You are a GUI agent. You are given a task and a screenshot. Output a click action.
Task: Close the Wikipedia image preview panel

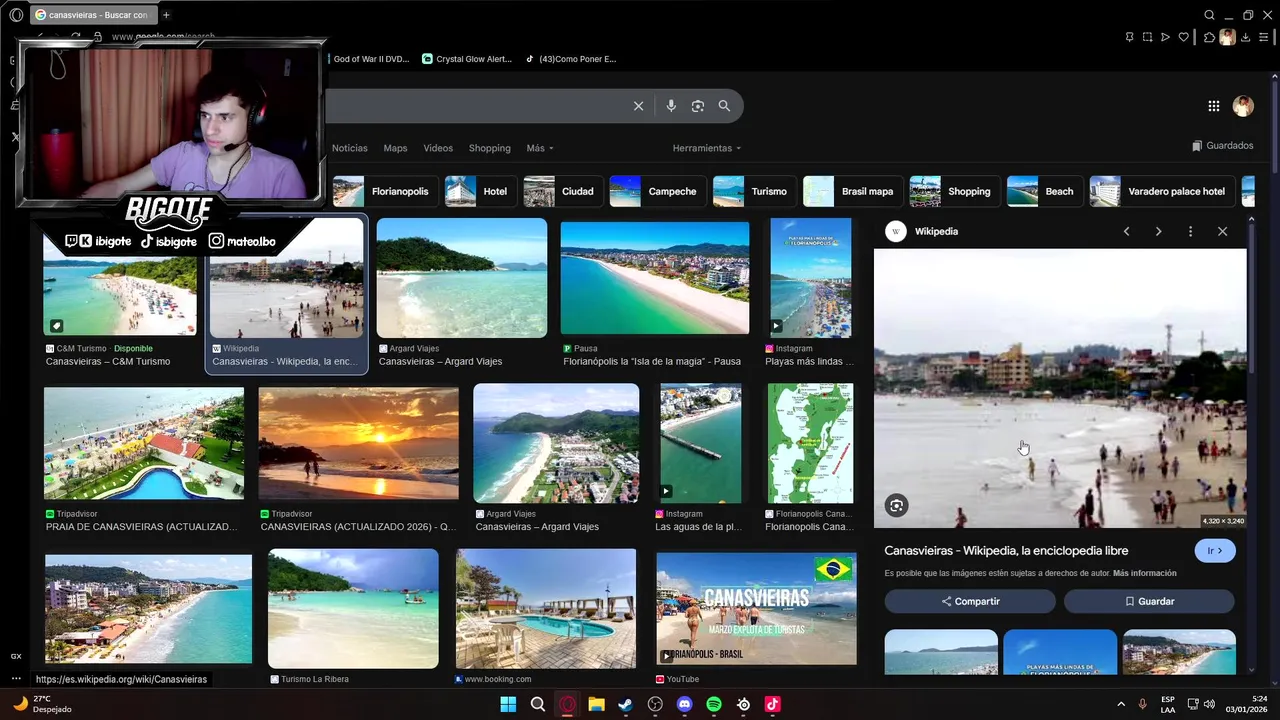(x=1222, y=231)
